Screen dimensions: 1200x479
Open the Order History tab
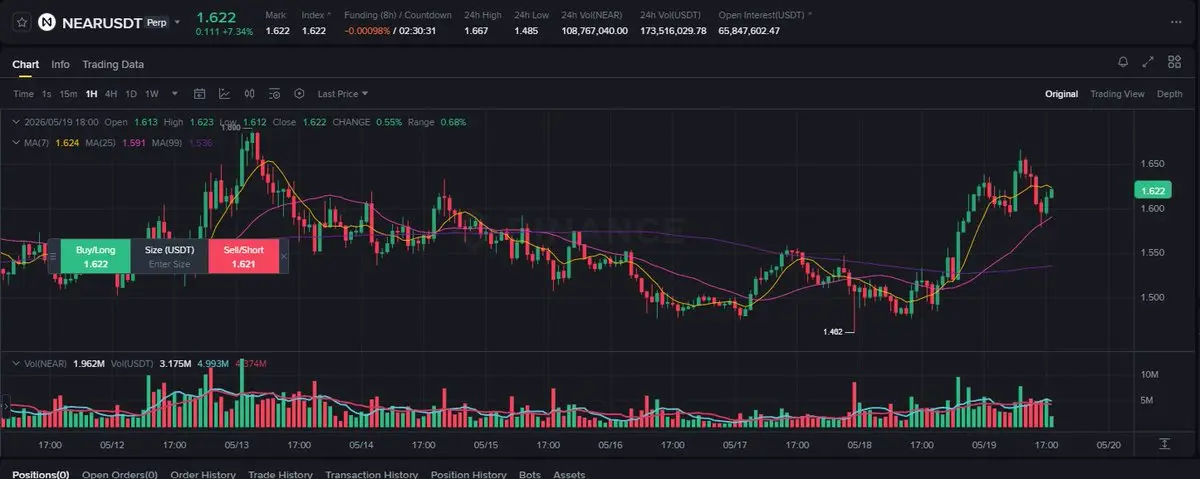click(x=203, y=474)
